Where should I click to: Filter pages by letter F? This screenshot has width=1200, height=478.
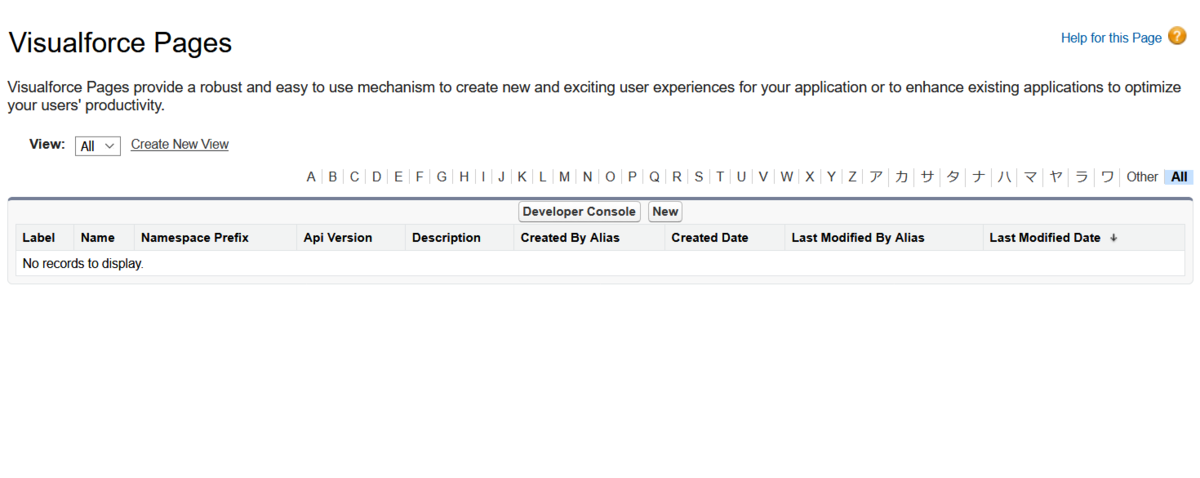tap(419, 177)
